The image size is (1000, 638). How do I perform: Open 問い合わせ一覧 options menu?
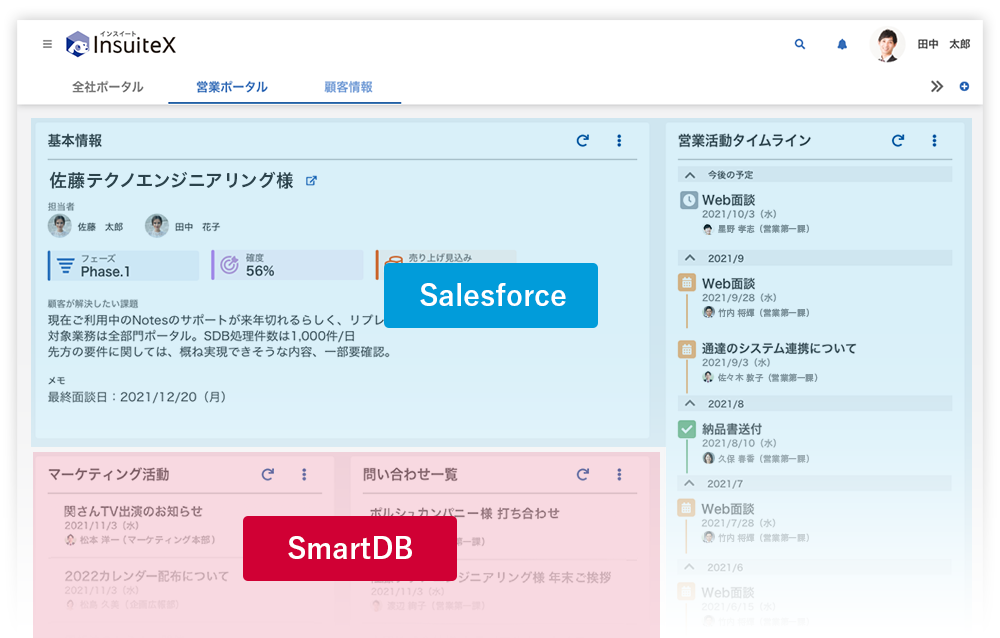(x=619, y=474)
